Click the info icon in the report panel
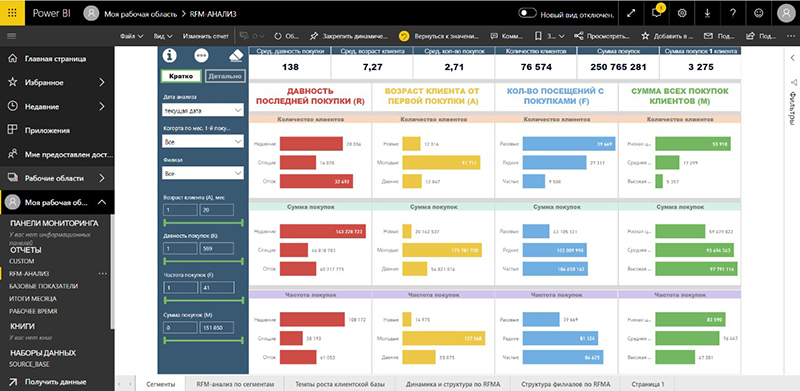Viewport: 800px width, 391px height. (x=169, y=55)
